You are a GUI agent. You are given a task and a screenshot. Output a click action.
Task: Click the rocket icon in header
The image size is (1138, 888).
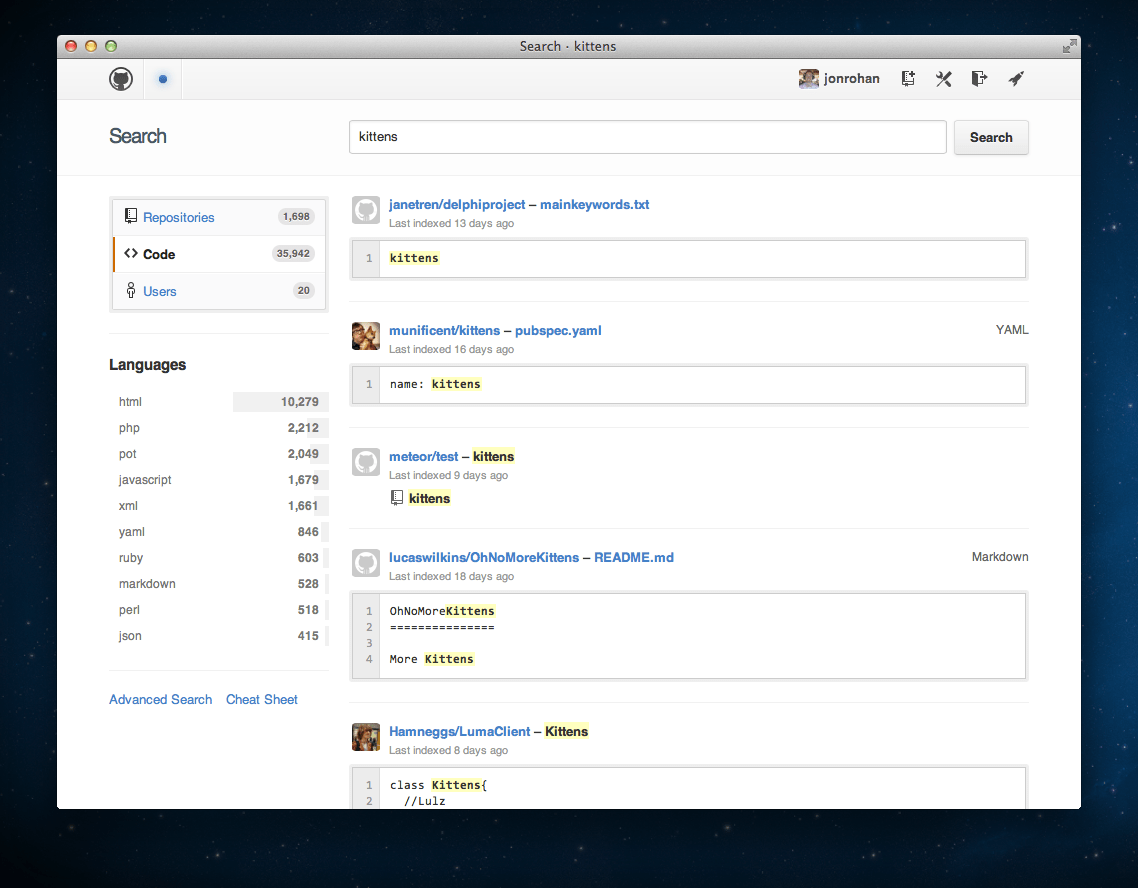[x=1015, y=79]
